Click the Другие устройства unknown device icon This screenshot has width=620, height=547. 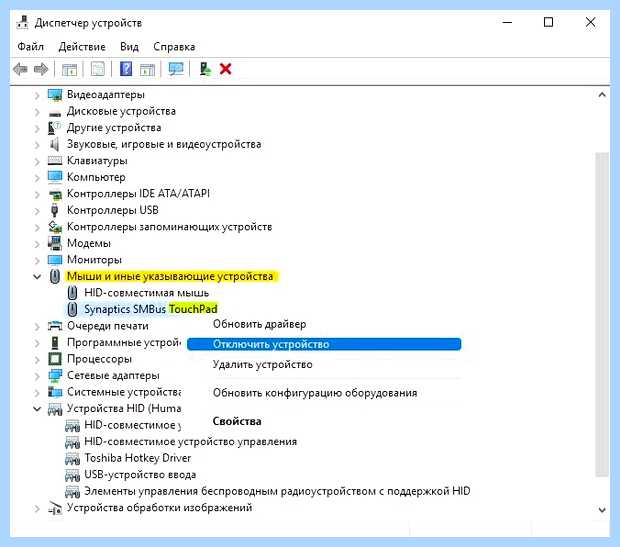[x=54, y=127]
